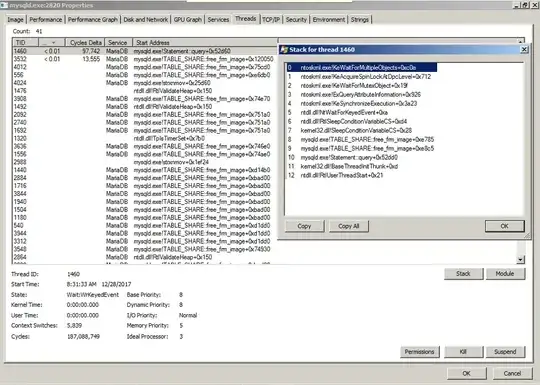Sort by Cycles Delta column header
This screenshot has height=385, width=540.
pyautogui.click(x=85, y=43)
